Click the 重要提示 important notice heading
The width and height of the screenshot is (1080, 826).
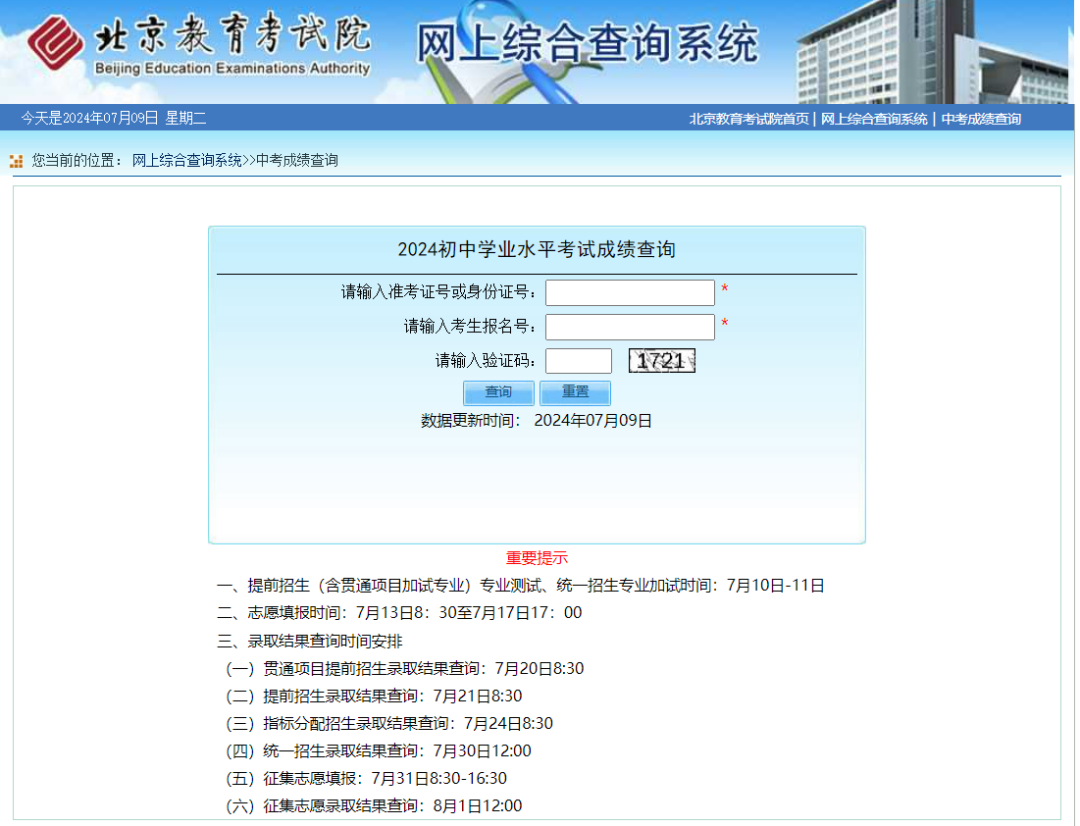536,559
